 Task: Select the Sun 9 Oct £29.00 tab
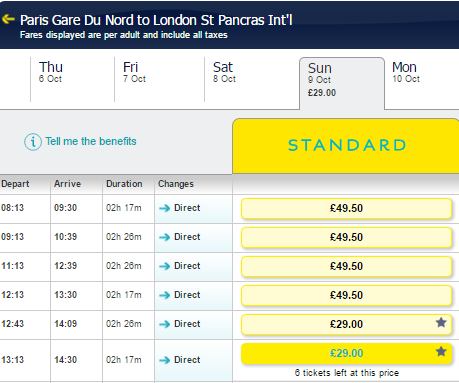pos(342,83)
